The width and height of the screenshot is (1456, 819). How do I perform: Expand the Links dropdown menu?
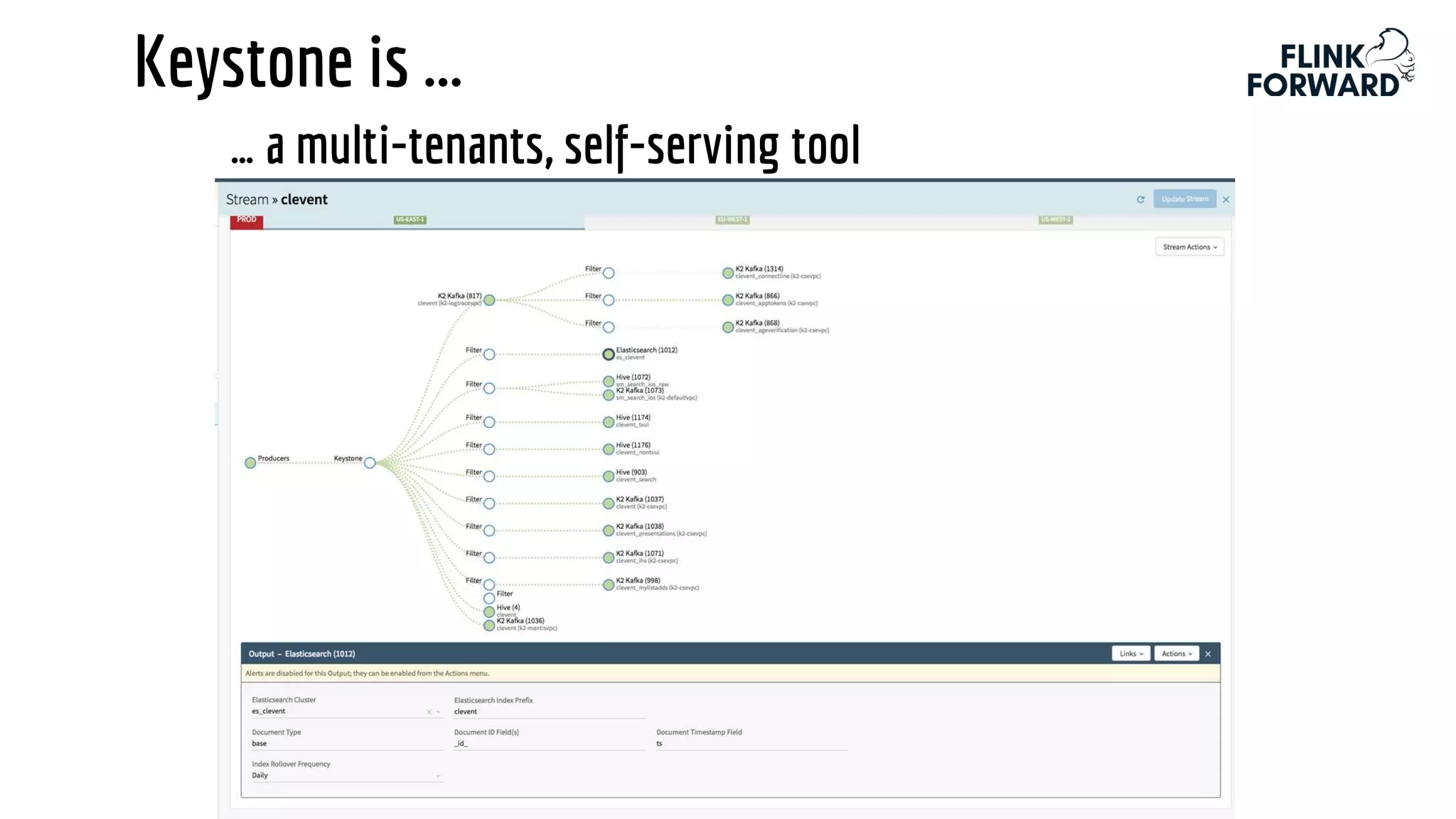[x=1131, y=653]
